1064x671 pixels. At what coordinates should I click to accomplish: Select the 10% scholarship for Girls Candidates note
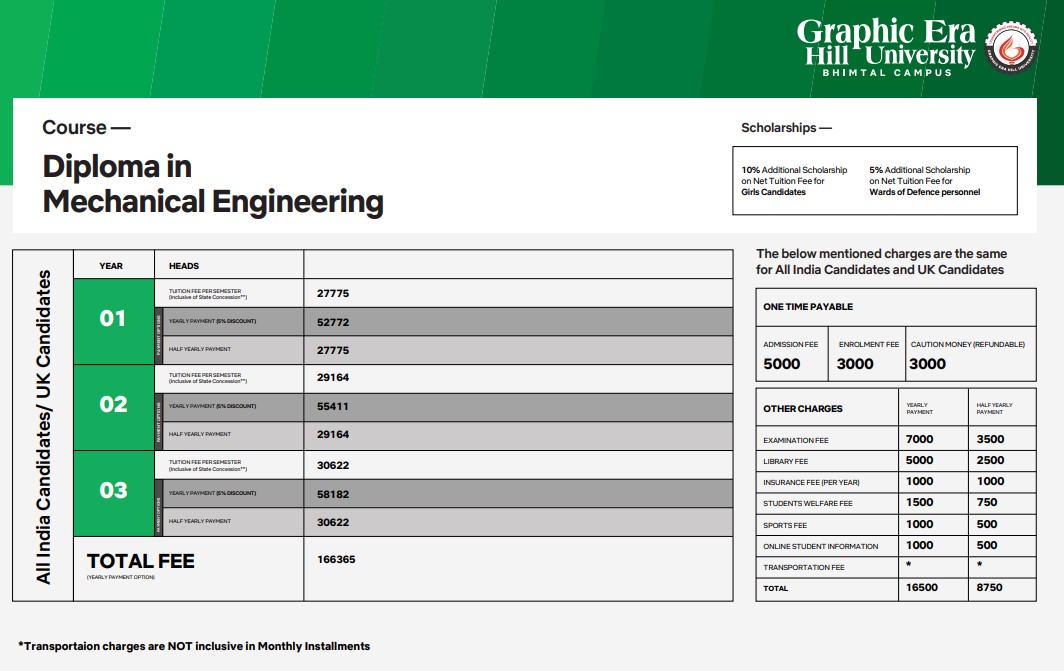coord(794,181)
